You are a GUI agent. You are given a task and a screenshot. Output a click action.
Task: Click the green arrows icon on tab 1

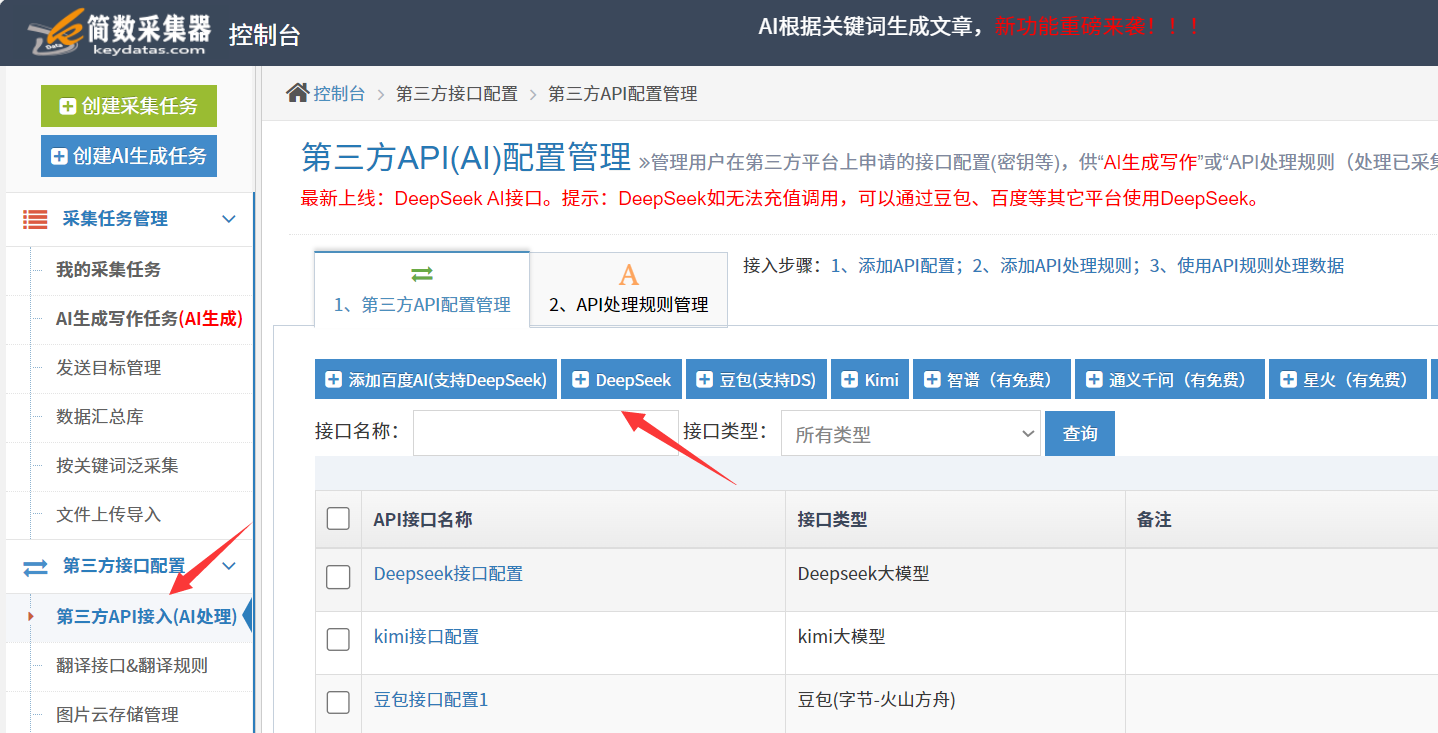point(422,274)
